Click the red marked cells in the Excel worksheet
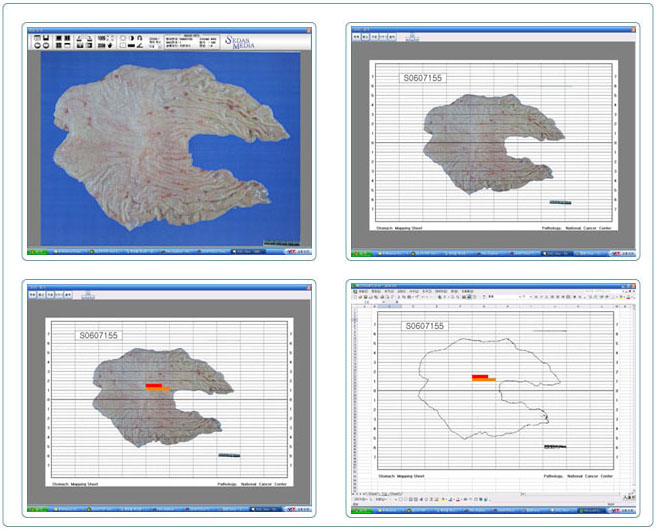 [x=480, y=377]
